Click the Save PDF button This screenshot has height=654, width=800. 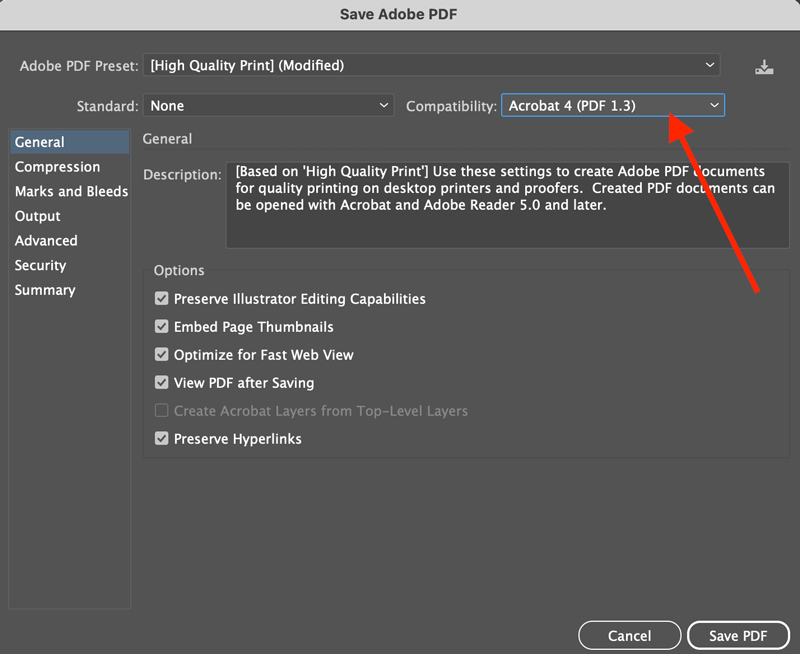coord(738,635)
